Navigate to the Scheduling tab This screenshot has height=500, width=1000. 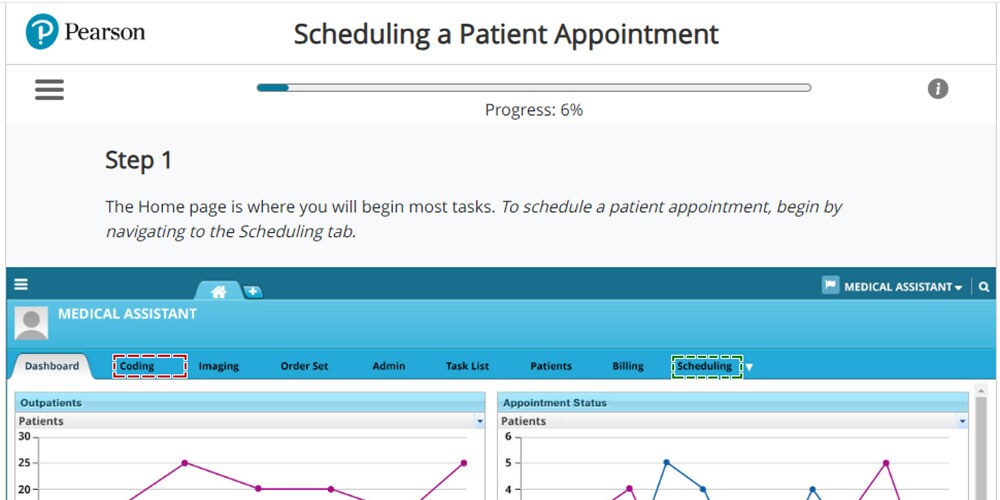pyautogui.click(x=705, y=366)
